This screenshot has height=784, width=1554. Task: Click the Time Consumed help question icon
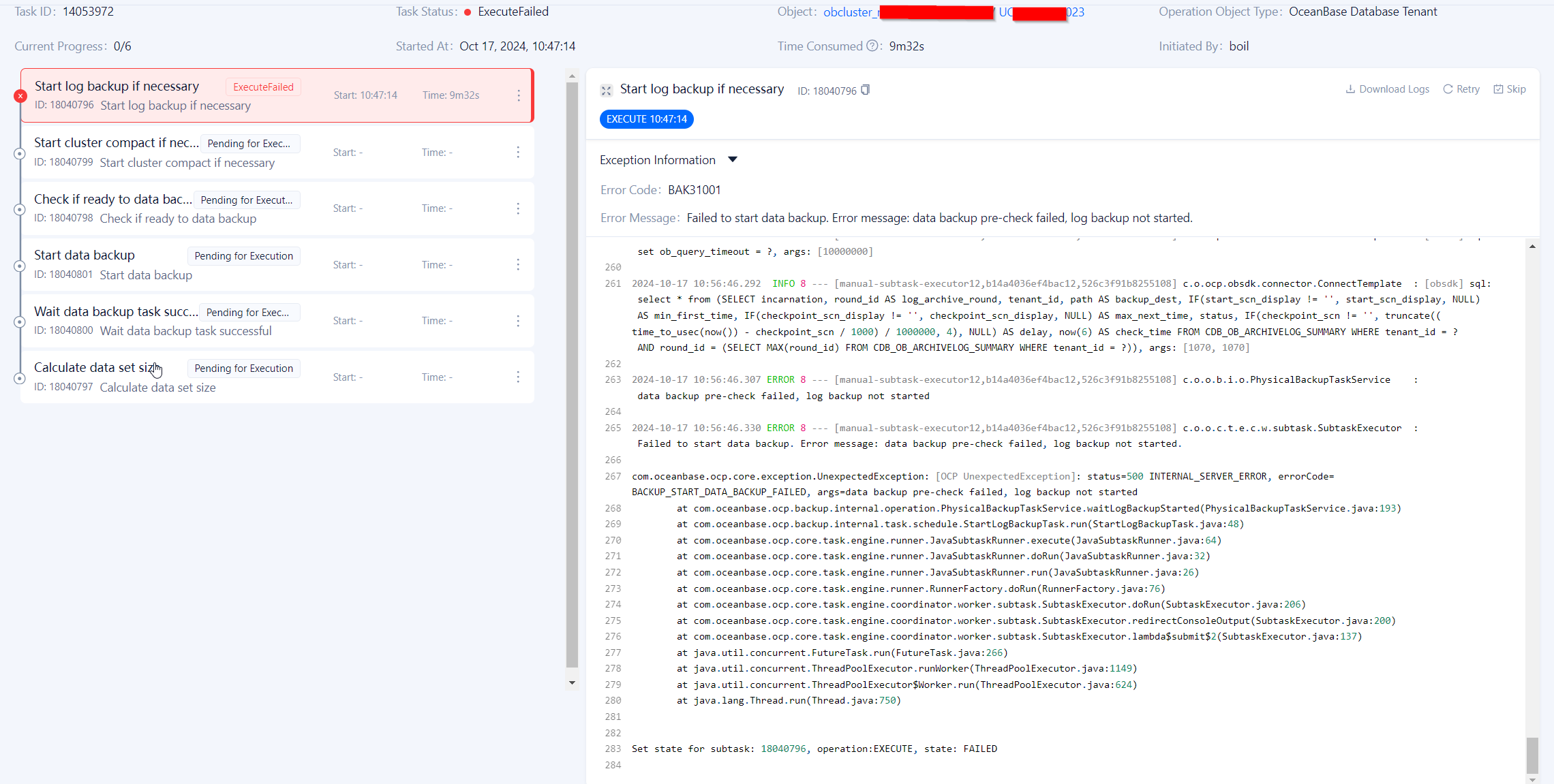872,46
